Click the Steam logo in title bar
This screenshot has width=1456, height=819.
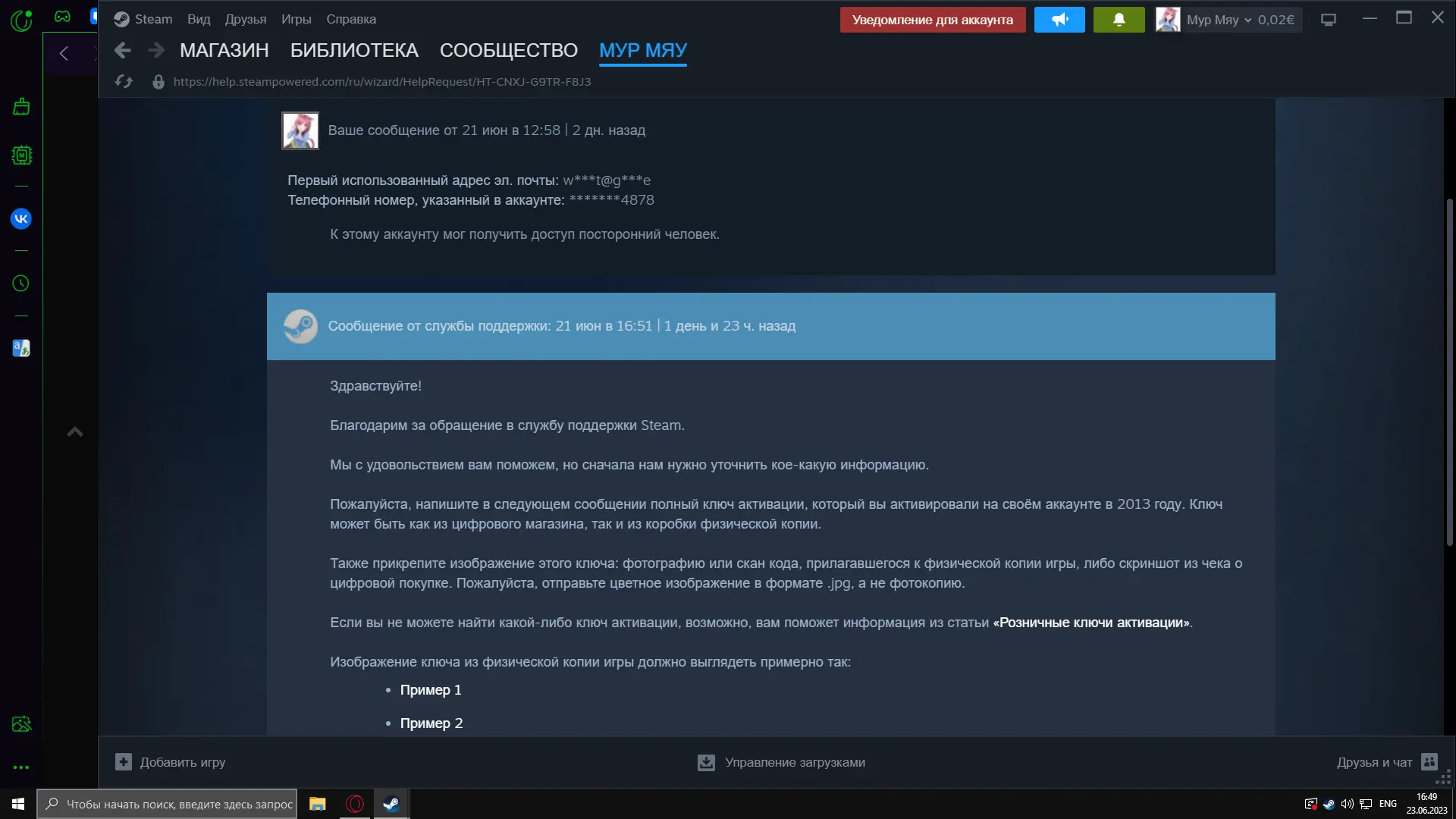pos(121,19)
